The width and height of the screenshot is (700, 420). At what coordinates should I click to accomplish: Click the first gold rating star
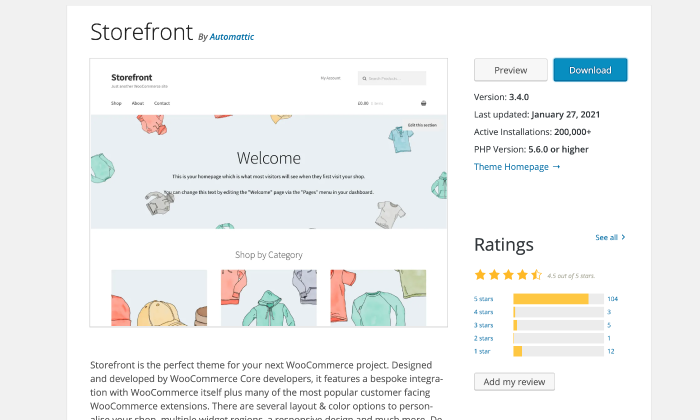pyautogui.click(x=480, y=275)
